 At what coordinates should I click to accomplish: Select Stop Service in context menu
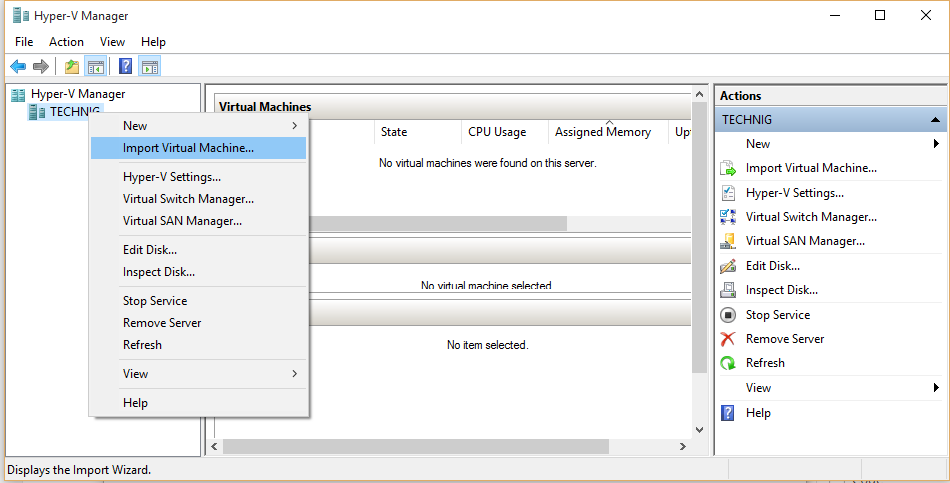199,301
